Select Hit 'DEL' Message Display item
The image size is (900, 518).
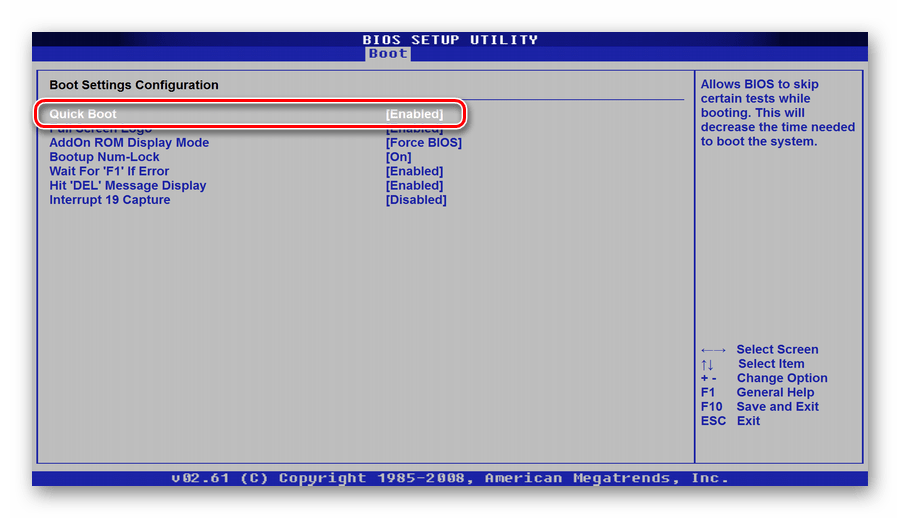[x=127, y=185]
